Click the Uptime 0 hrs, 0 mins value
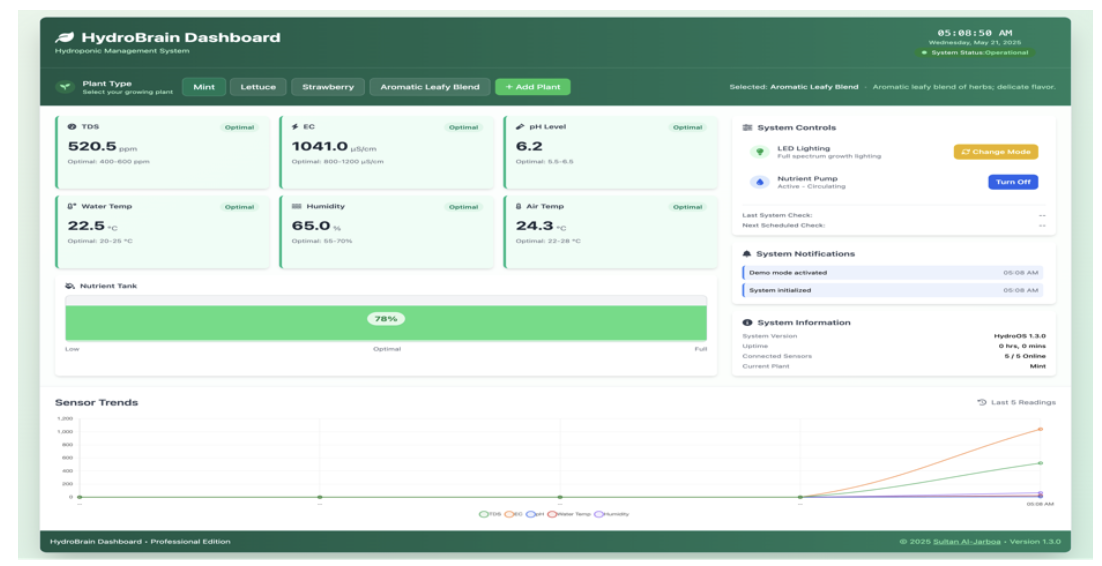 click(x=1022, y=346)
